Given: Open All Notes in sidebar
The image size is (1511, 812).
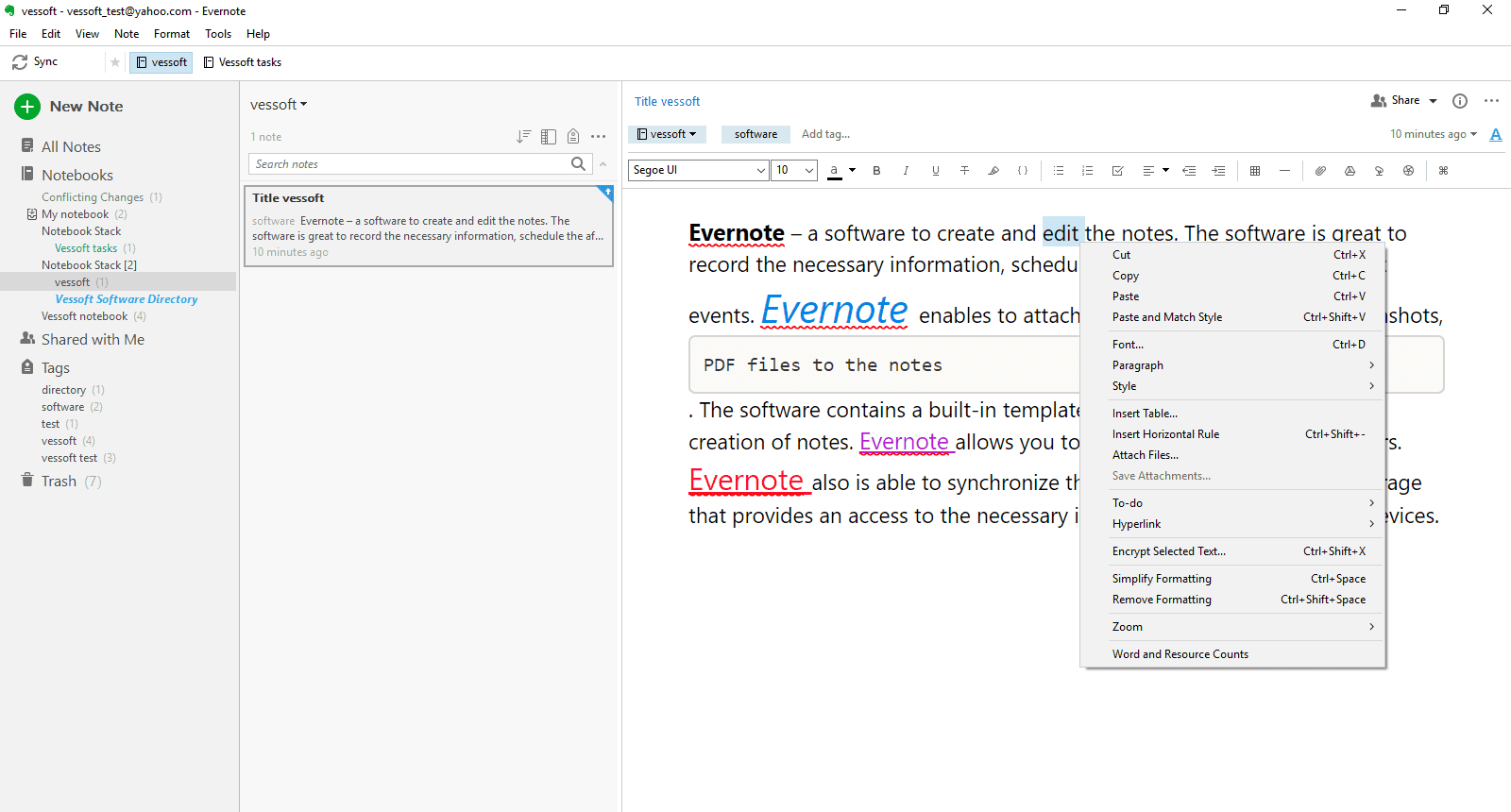Looking at the screenshot, I should point(71,146).
